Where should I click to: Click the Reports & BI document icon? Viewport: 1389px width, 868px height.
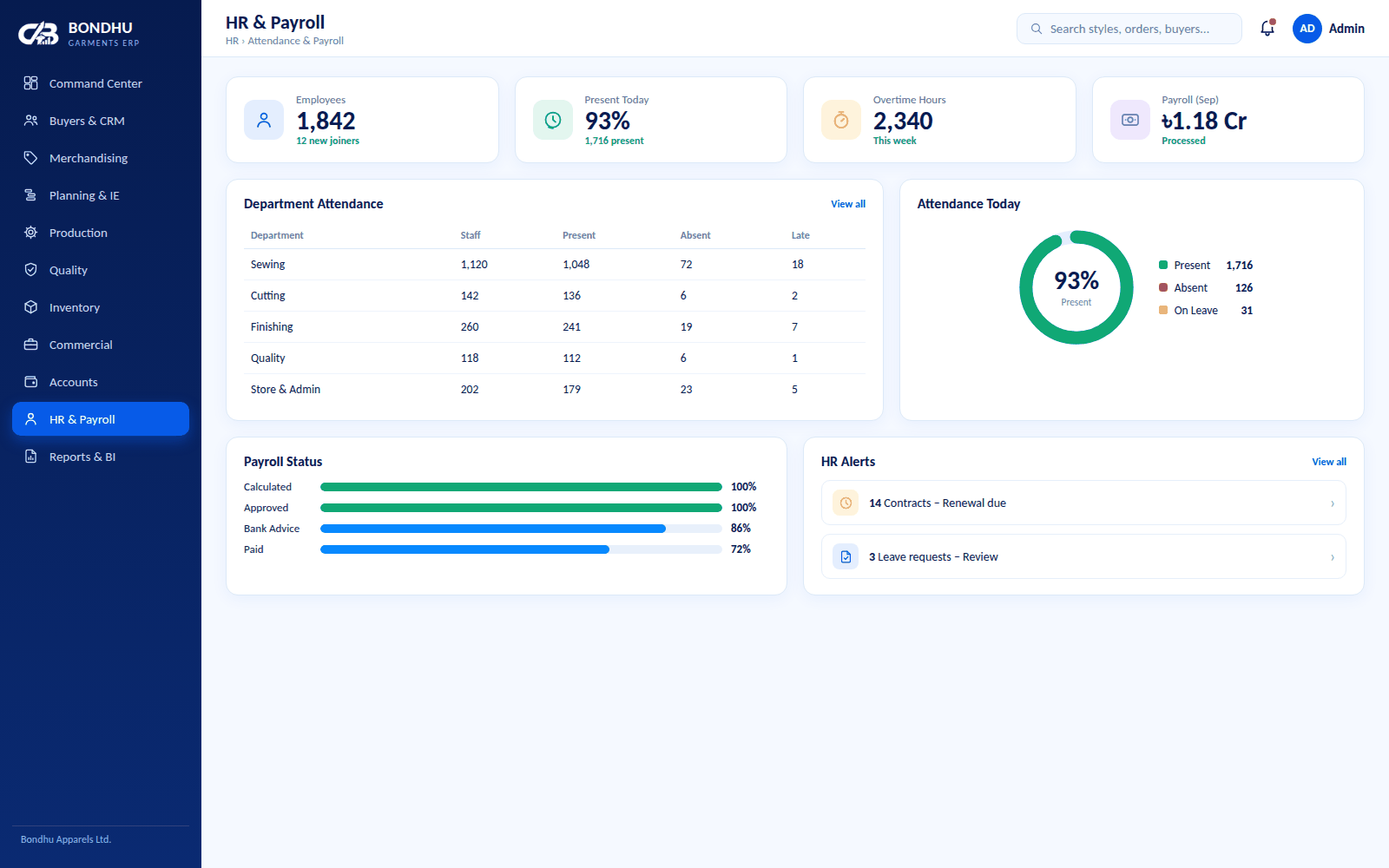pos(31,457)
